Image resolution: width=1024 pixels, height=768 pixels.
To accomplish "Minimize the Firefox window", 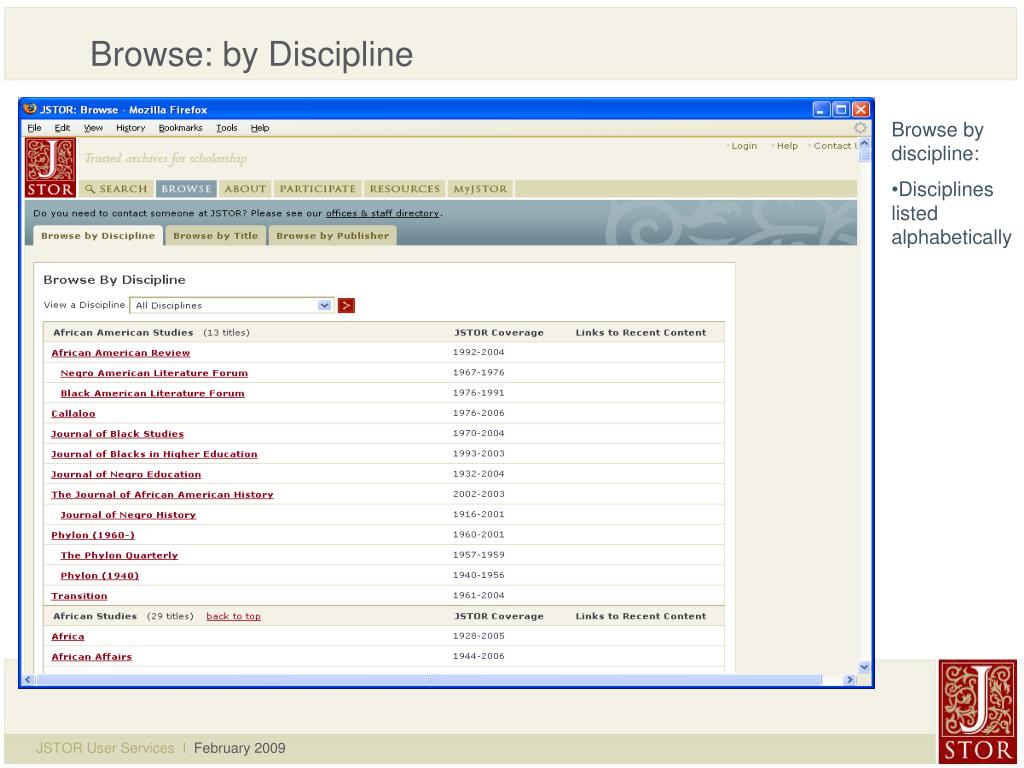I will (x=821, y=109).
